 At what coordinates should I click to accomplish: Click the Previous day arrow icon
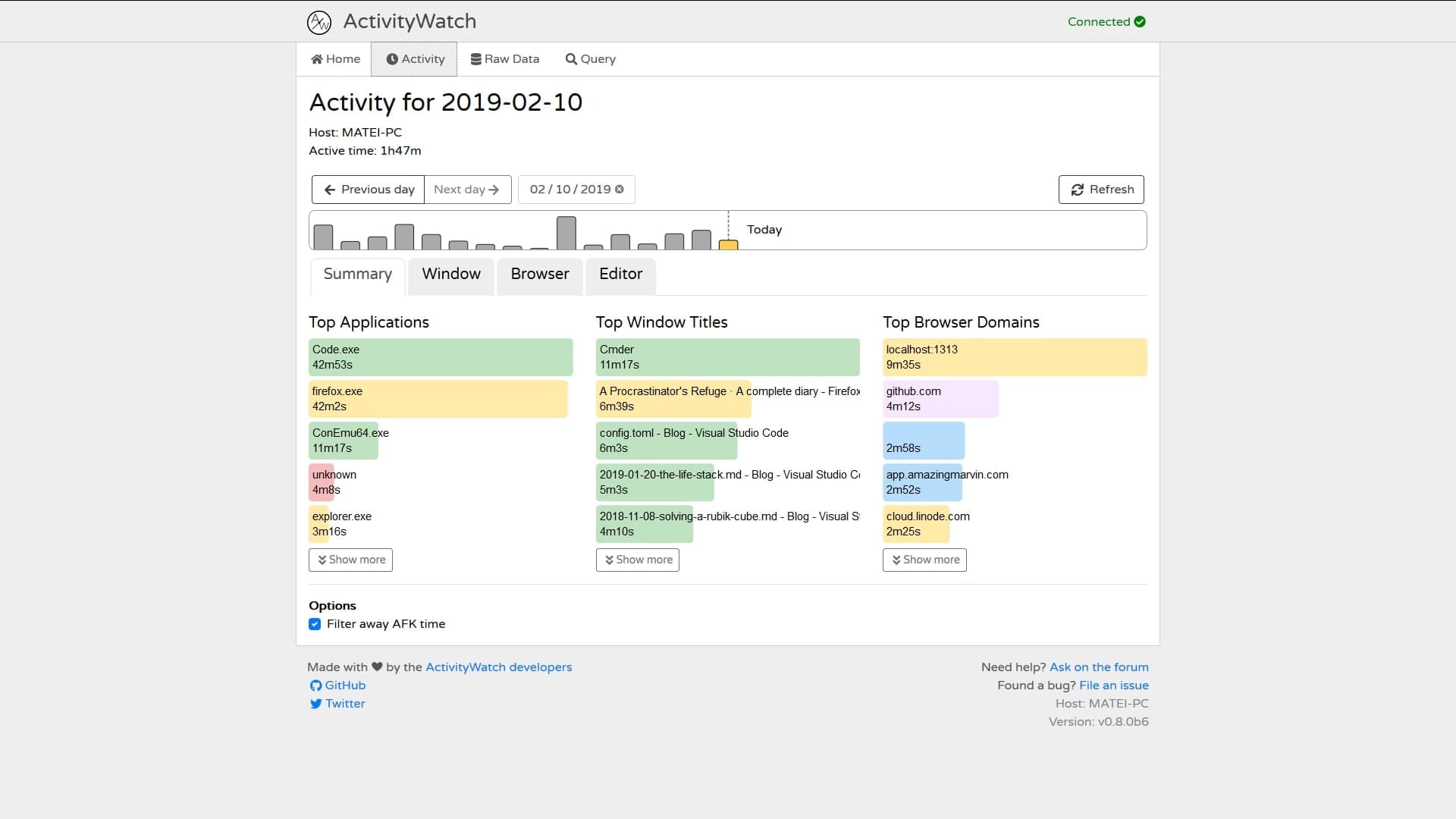point(329,189)
